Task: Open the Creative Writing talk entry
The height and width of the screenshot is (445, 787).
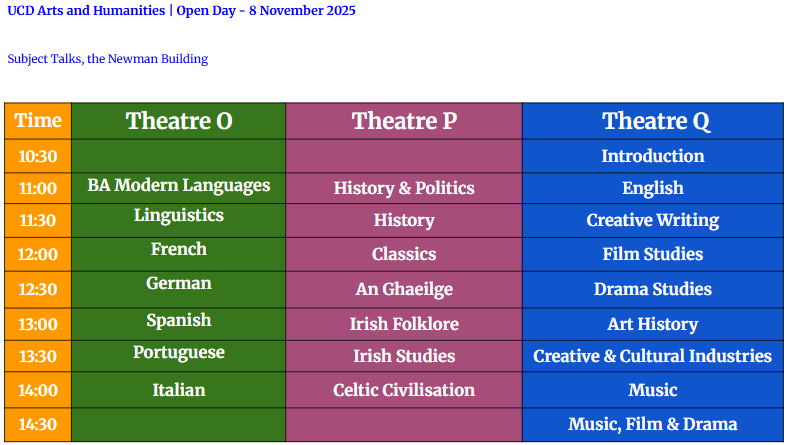Action: pos(652,220)
